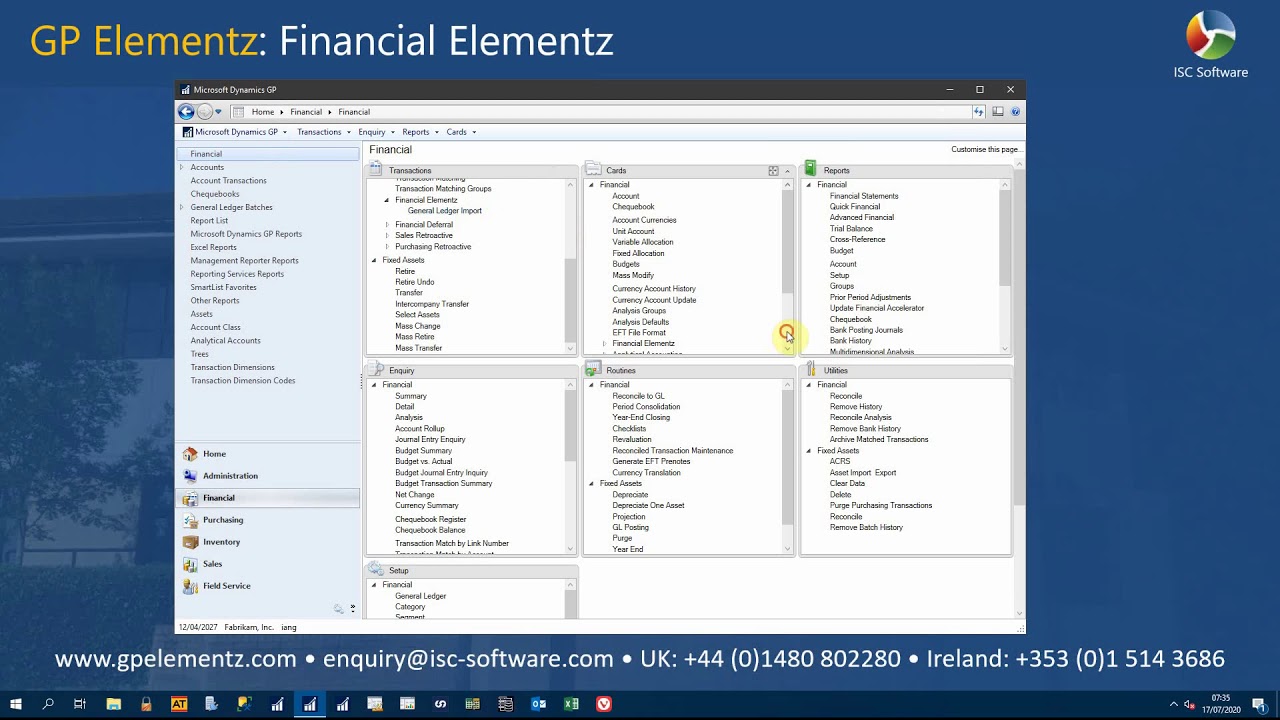Open the navigation history dropdown arrow
This screenshot has height=720, width=1280.
[x=218, y=112]
